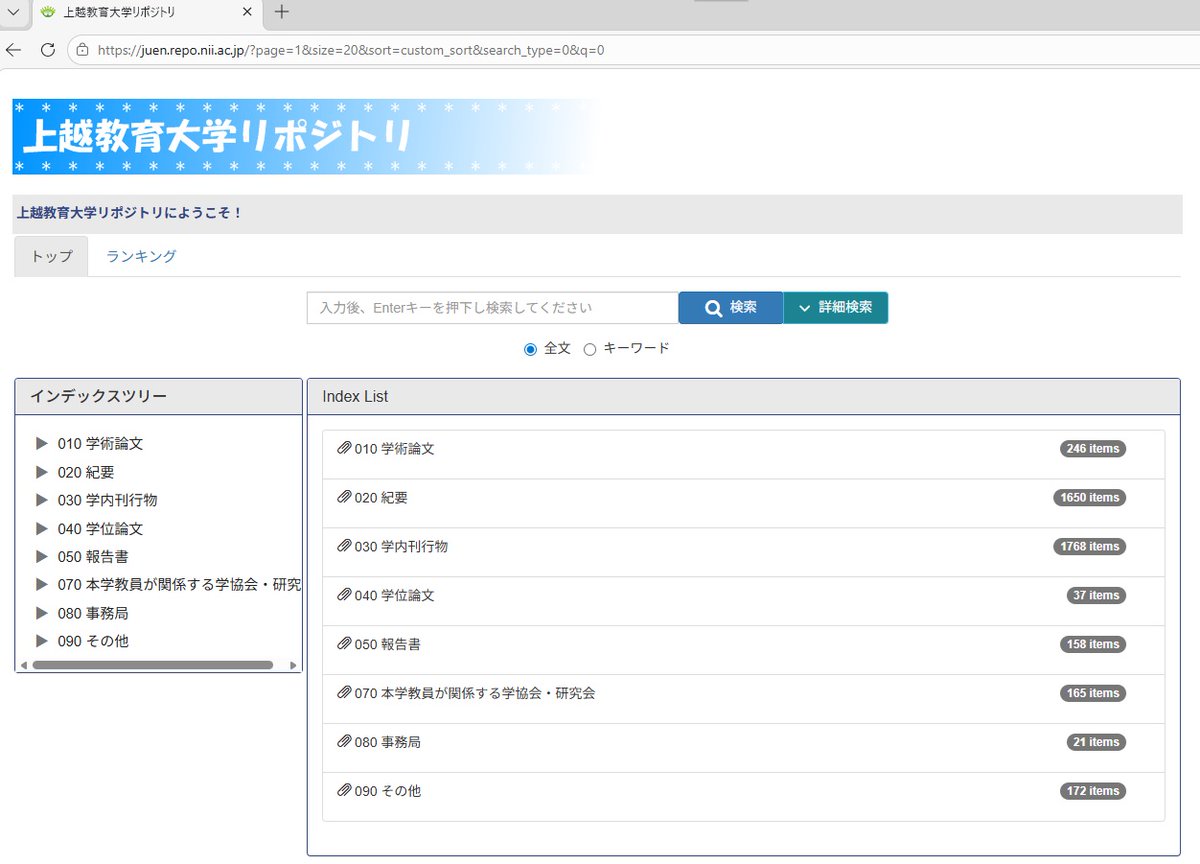Open 010 学術論文 in the Index List
This screenshot has height=864, width=1200.
(395, 449)
